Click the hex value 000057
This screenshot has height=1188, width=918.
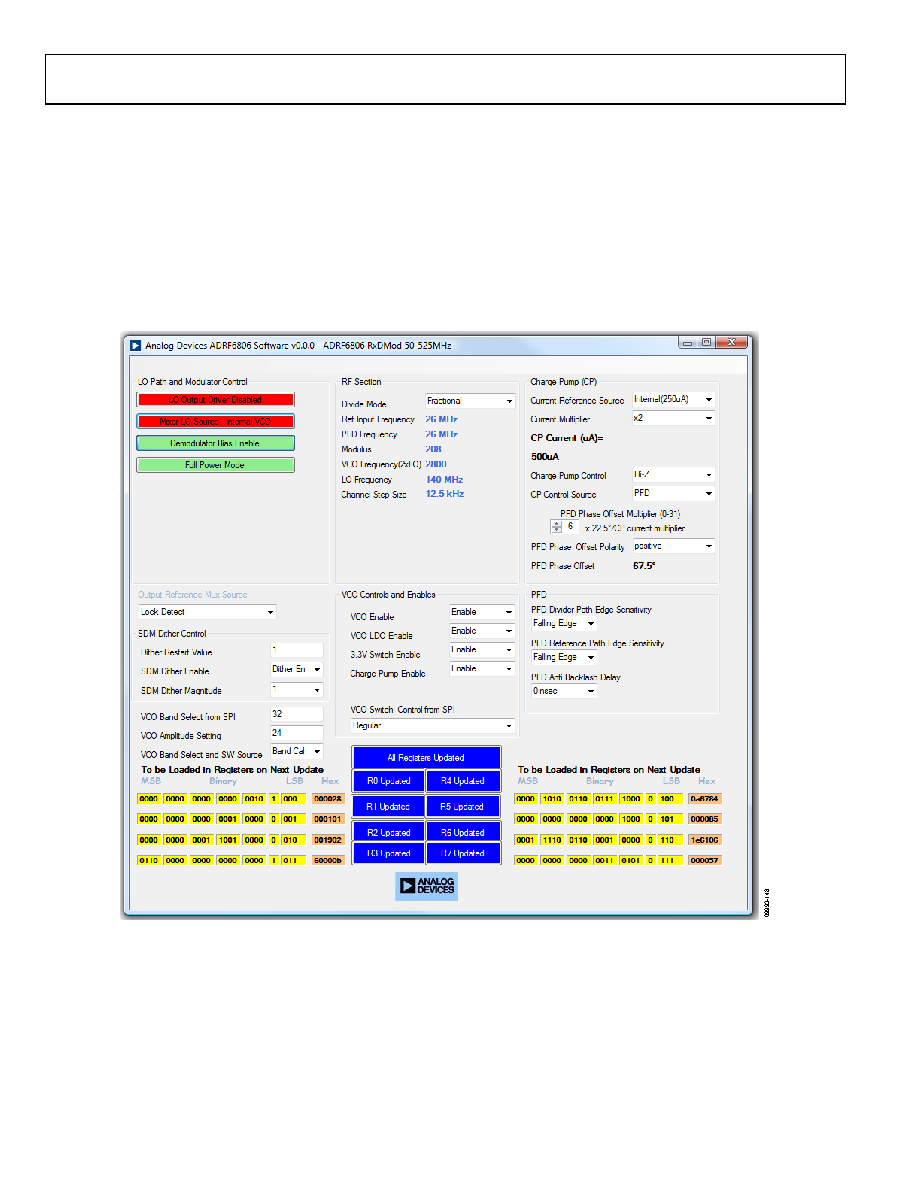click(x=704, y=861)
